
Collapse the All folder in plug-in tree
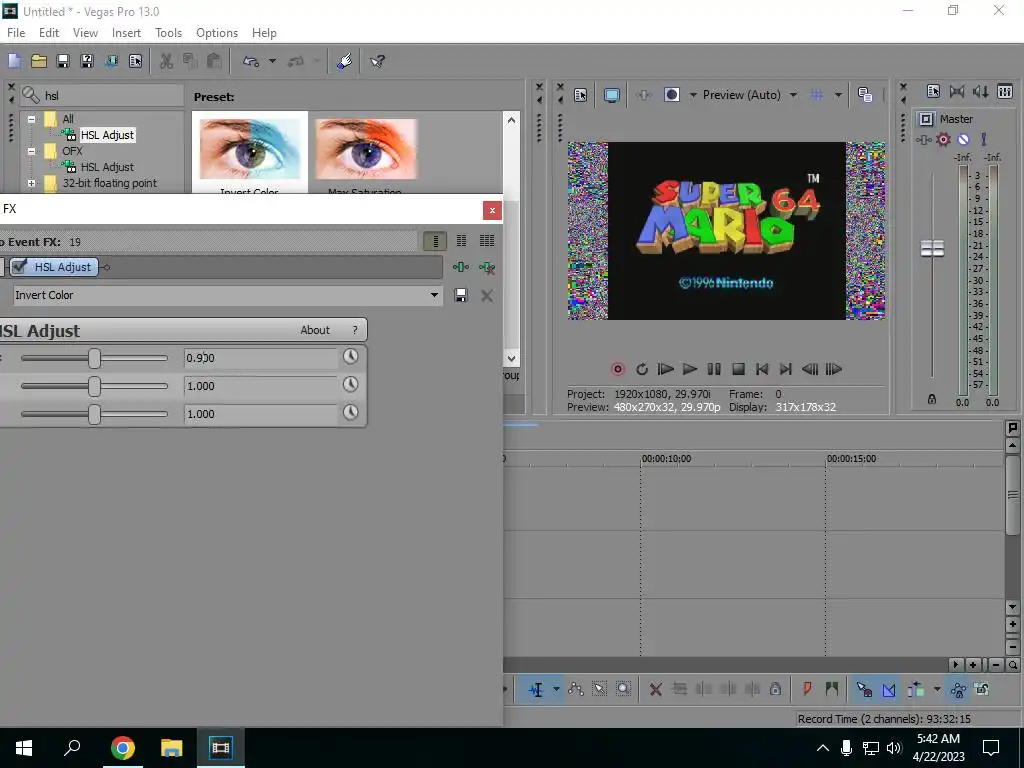(x=31, y=120)
